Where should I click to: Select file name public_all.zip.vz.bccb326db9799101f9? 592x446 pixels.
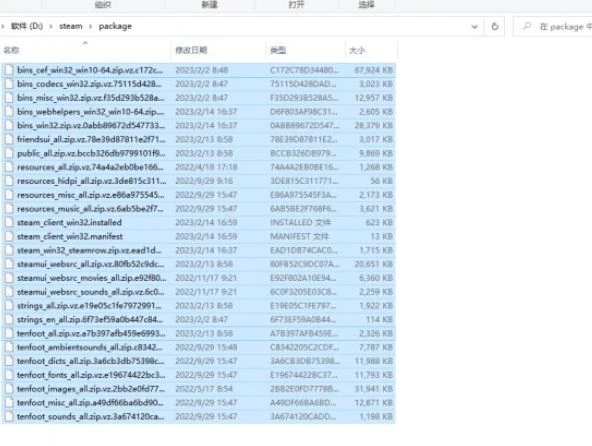[x=91, y=153]
